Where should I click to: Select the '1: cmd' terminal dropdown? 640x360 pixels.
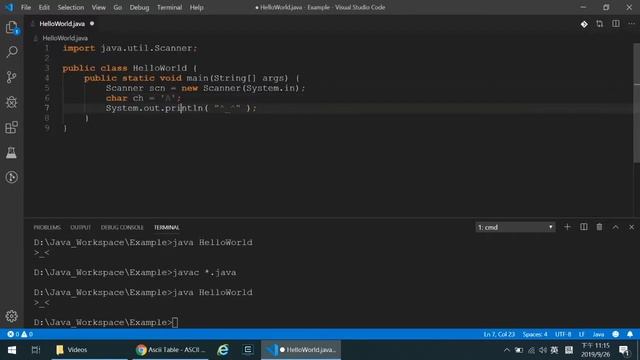pyautogui.click(x=515, y=227)
